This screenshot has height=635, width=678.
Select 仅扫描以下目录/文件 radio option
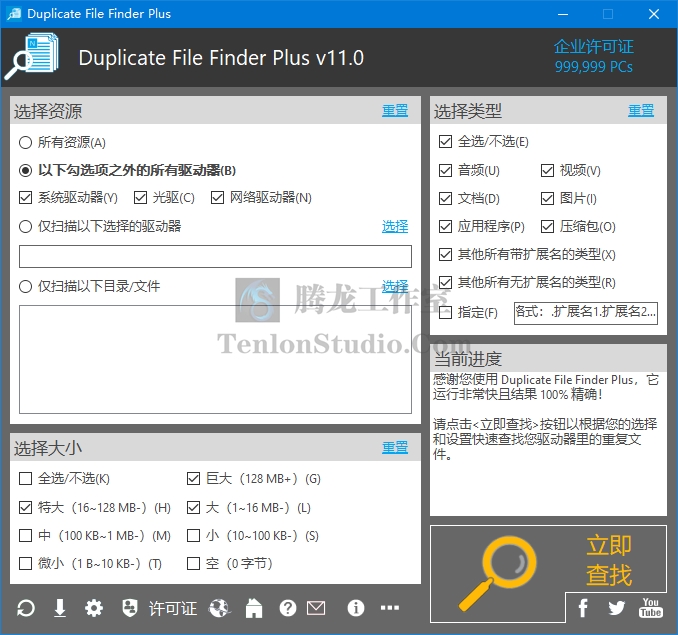pyautogui.click(x=90, y=286)
